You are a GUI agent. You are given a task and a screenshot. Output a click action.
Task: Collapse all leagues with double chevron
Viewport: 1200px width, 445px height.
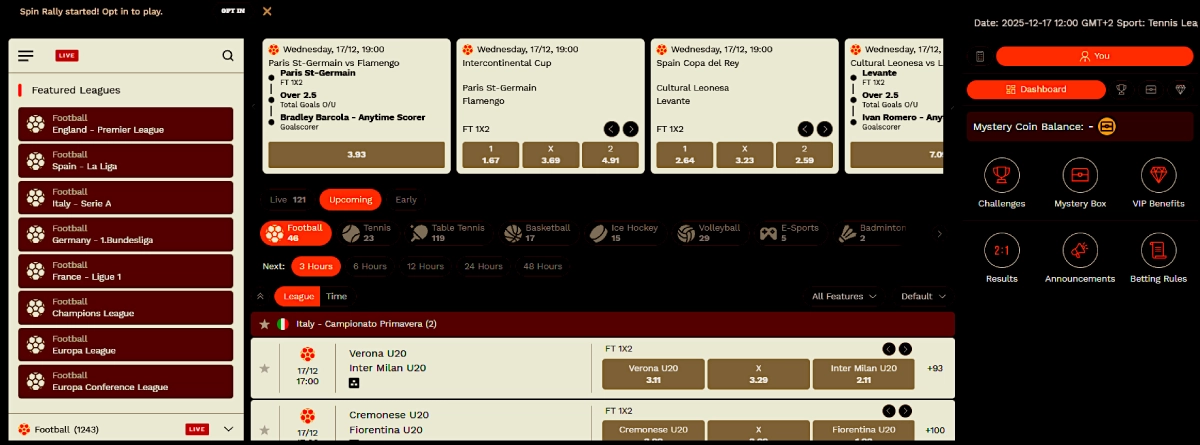click(x=261, y=296)
